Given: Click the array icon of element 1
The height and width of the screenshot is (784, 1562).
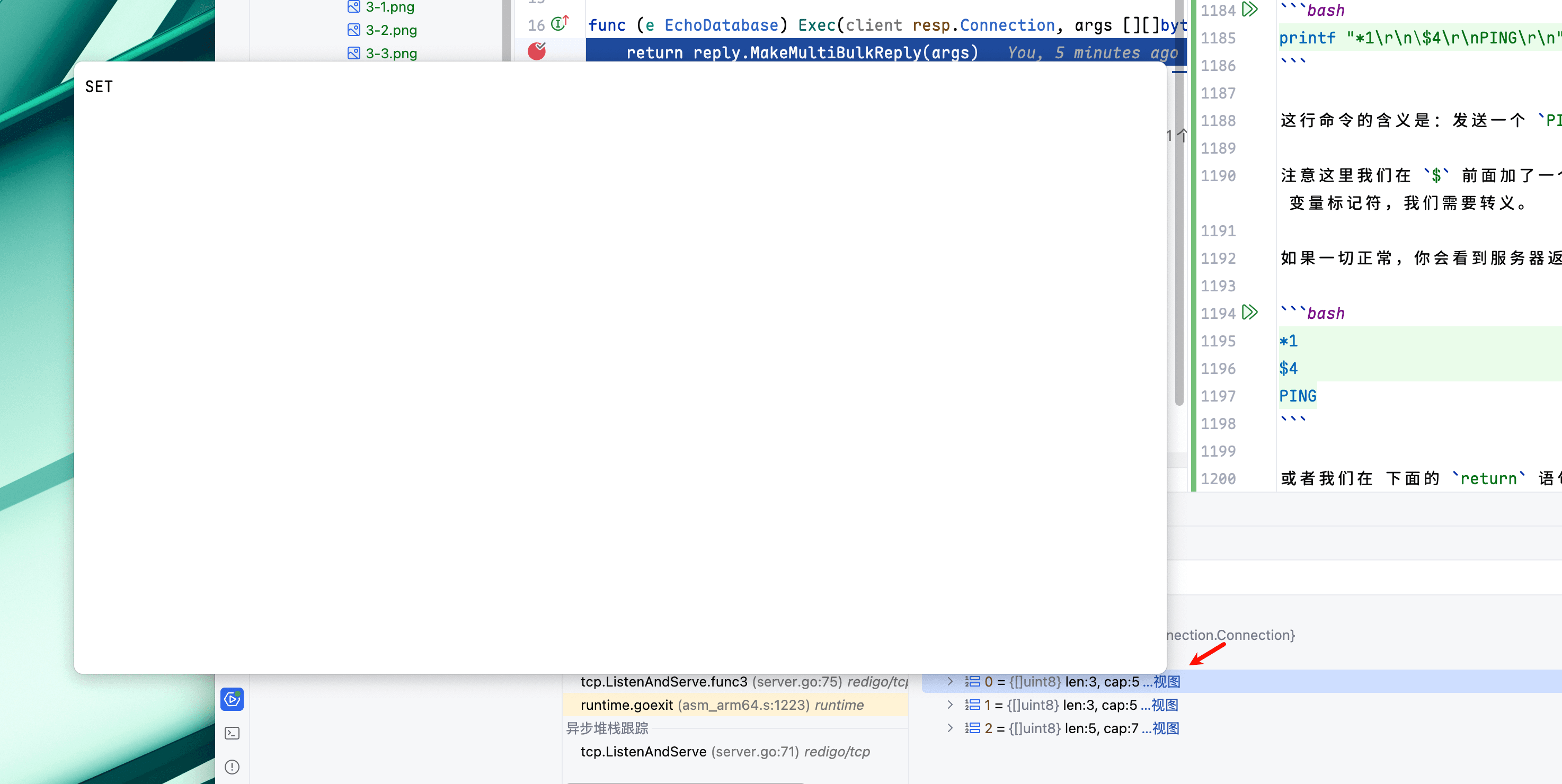Looking at the screenshot, I should pyautogui.click(x=972, y=705).
